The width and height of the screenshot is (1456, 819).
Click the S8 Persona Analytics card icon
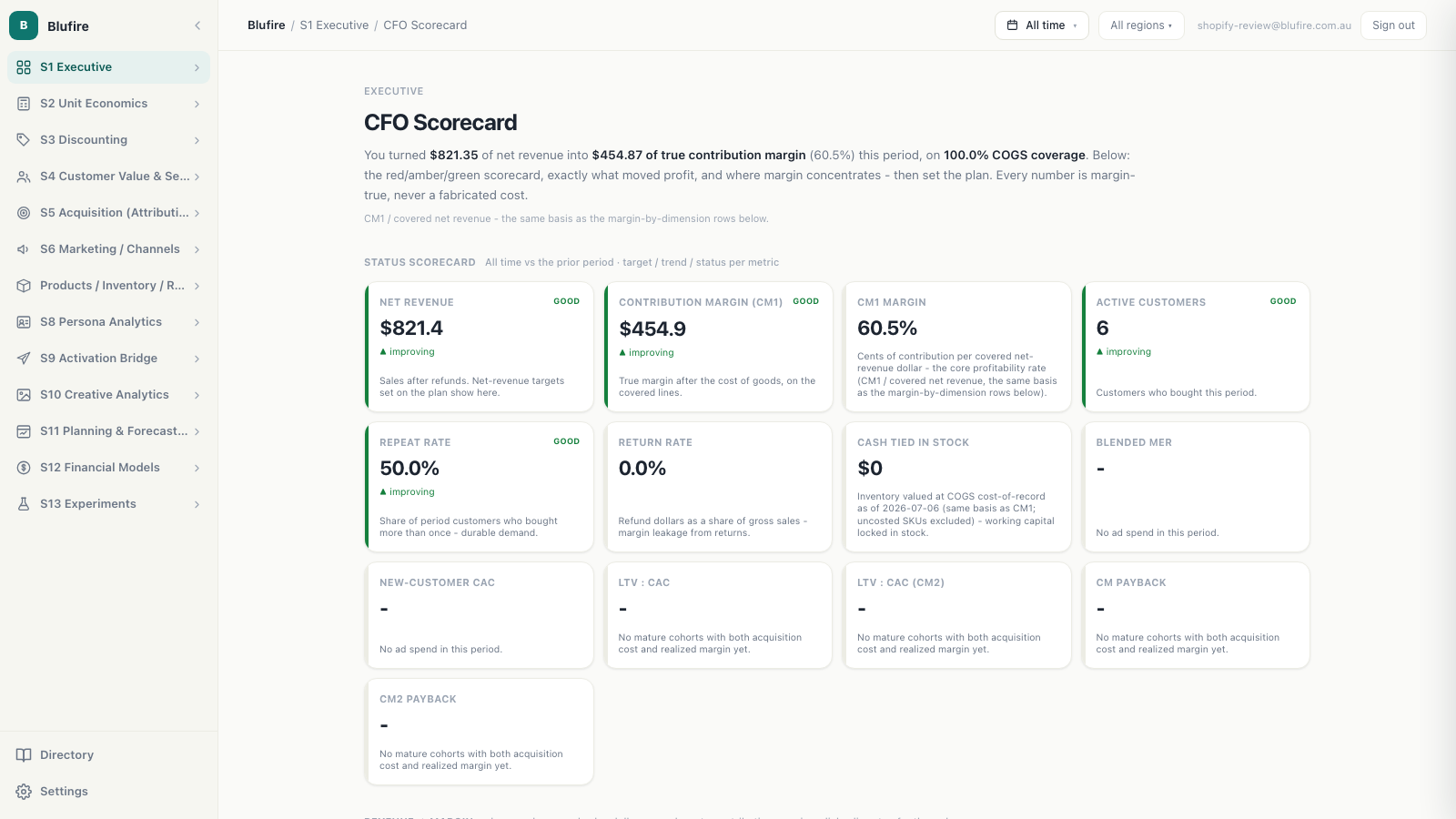click(24, 322)
